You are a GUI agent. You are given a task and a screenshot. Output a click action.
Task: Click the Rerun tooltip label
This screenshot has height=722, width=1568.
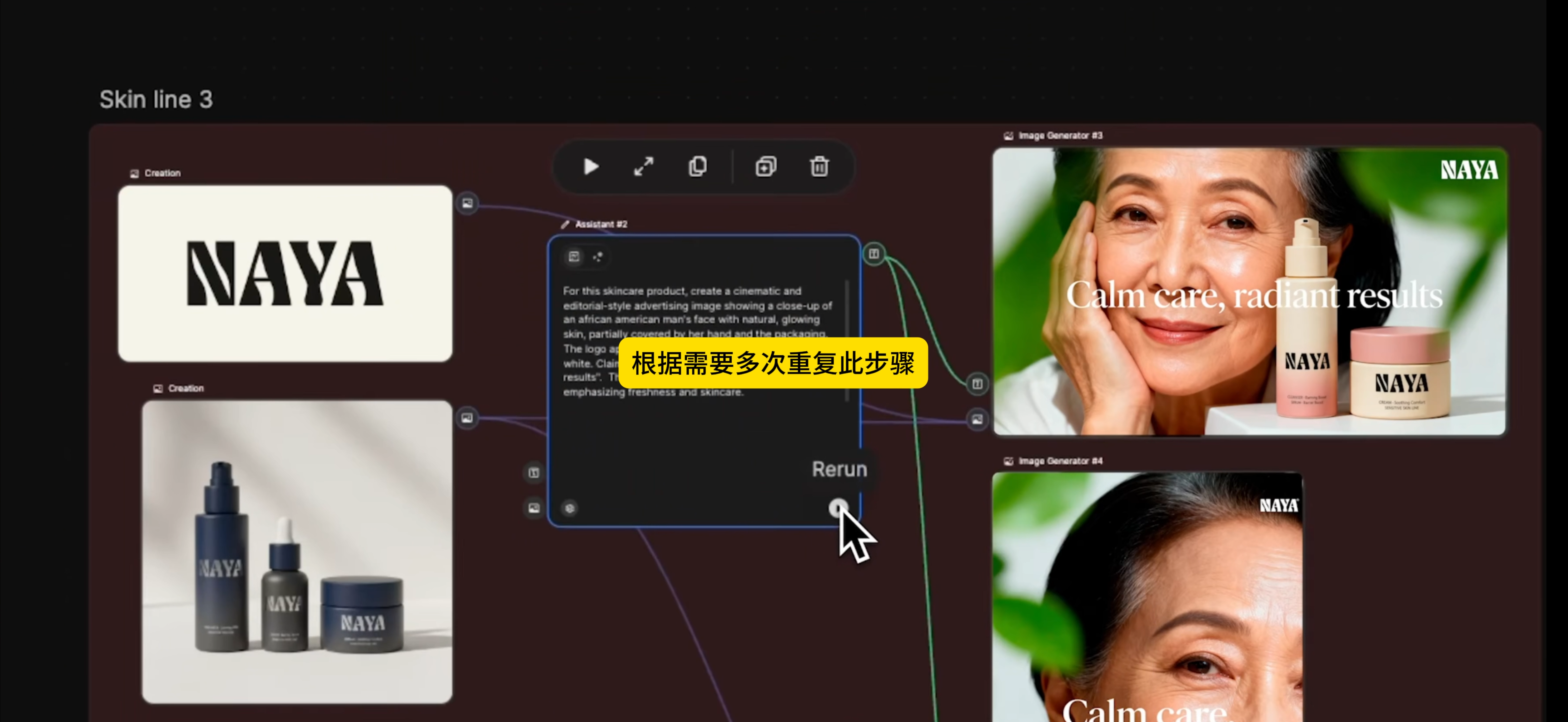point(839,469)
